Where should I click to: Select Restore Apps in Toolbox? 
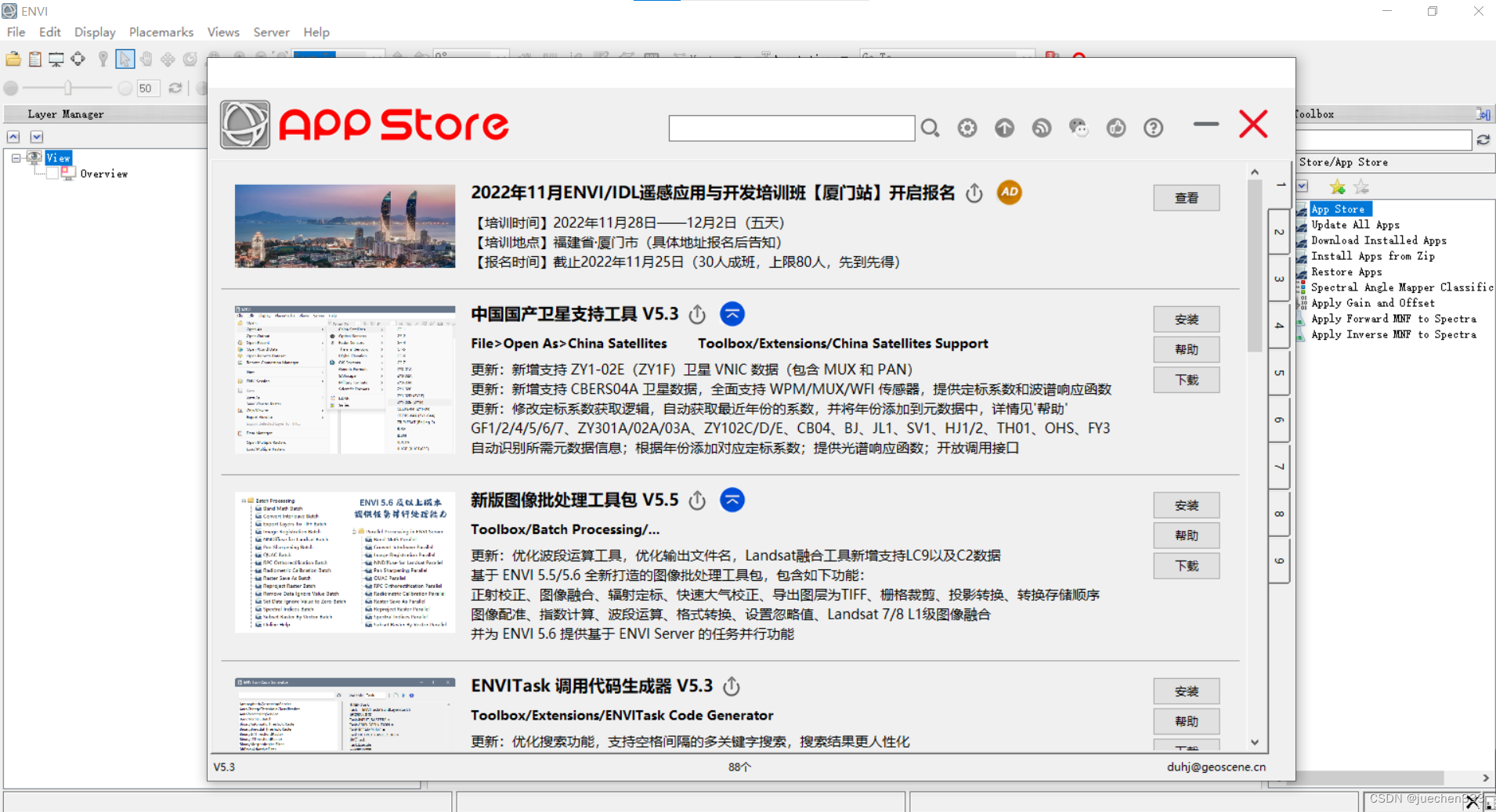[x=1346, y=272]
